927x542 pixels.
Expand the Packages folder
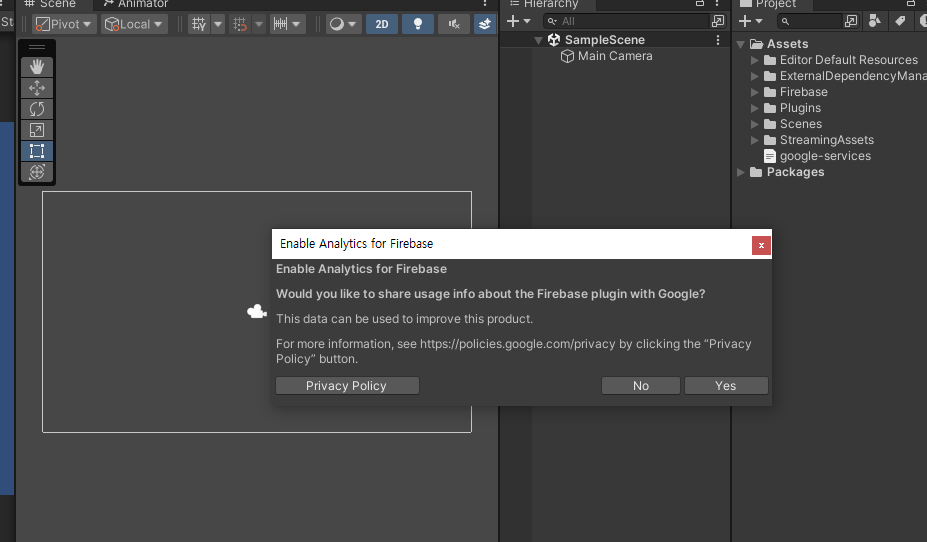[740, 172]
